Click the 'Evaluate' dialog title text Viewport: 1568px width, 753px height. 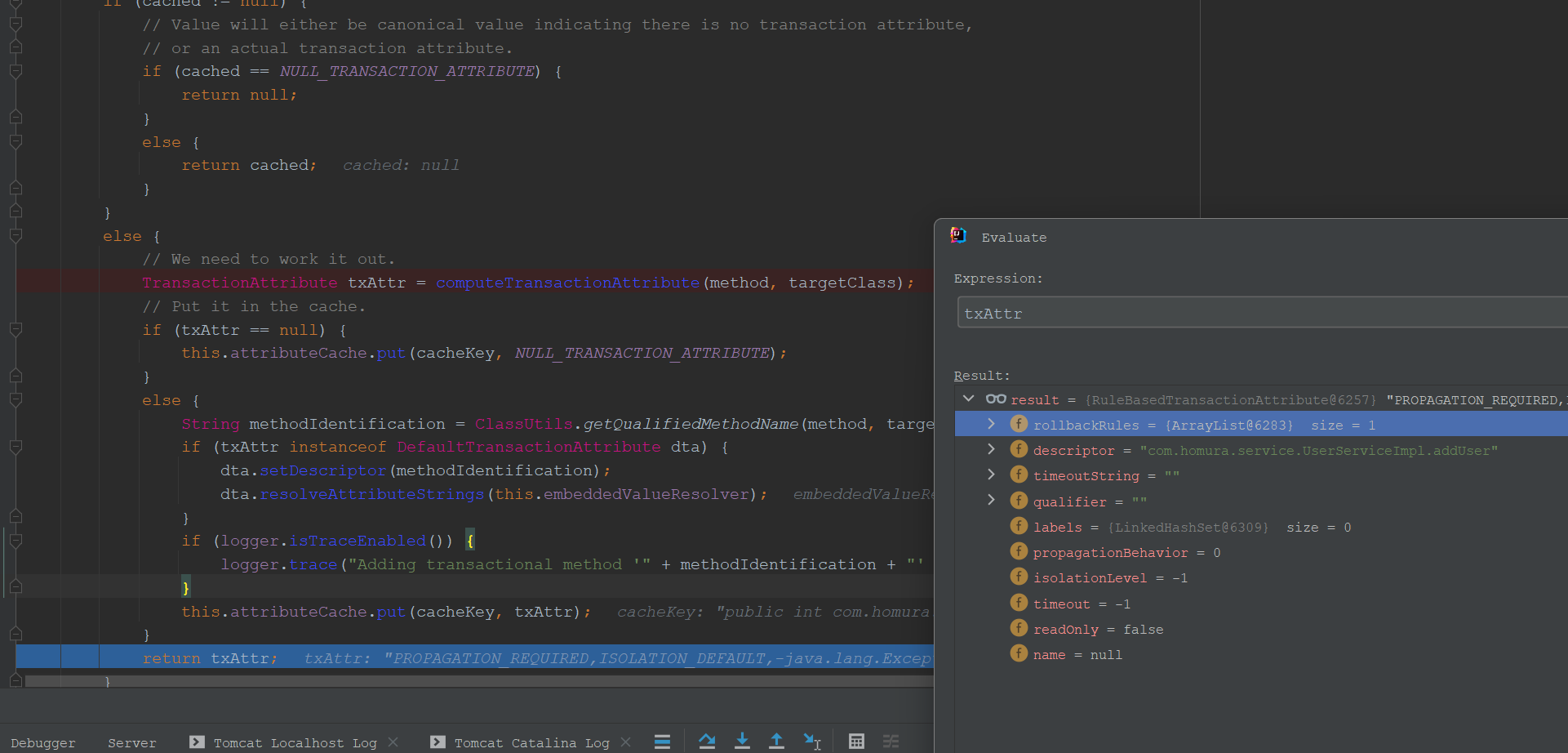point(1014,238)
